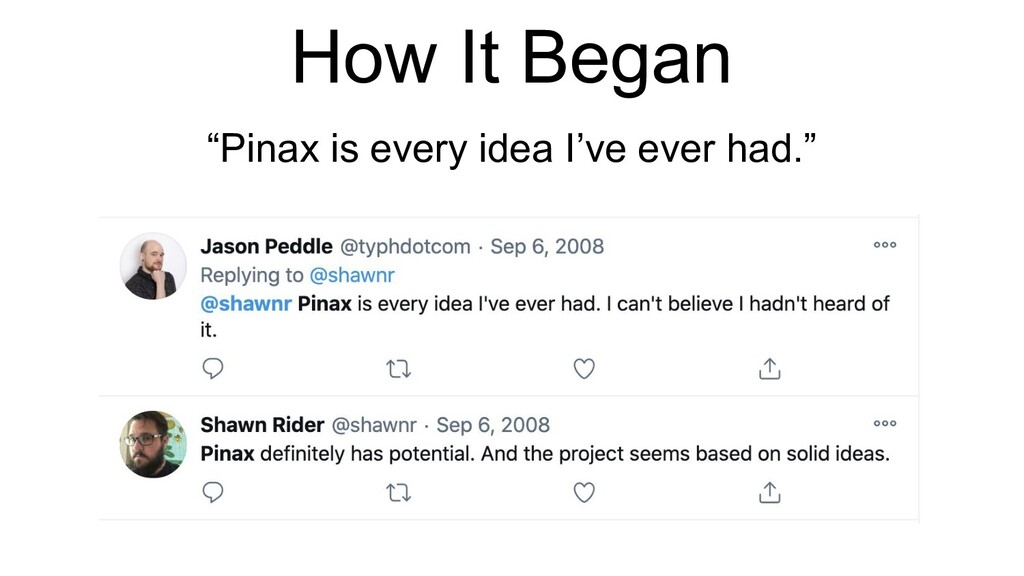Open Shawn Rider's Sep 6, 2008 timestamp
The image size is (1024, 576).
(x=493, y=424)
